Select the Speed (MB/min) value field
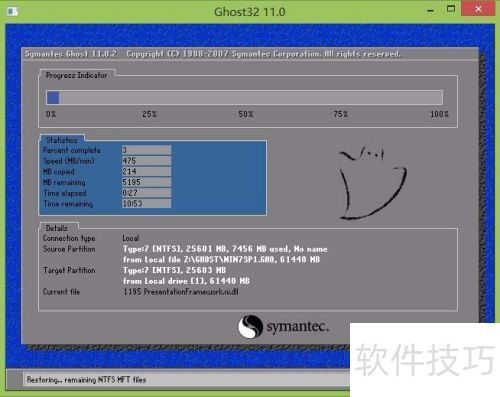The image size is (500, 397). coord(146,161)
